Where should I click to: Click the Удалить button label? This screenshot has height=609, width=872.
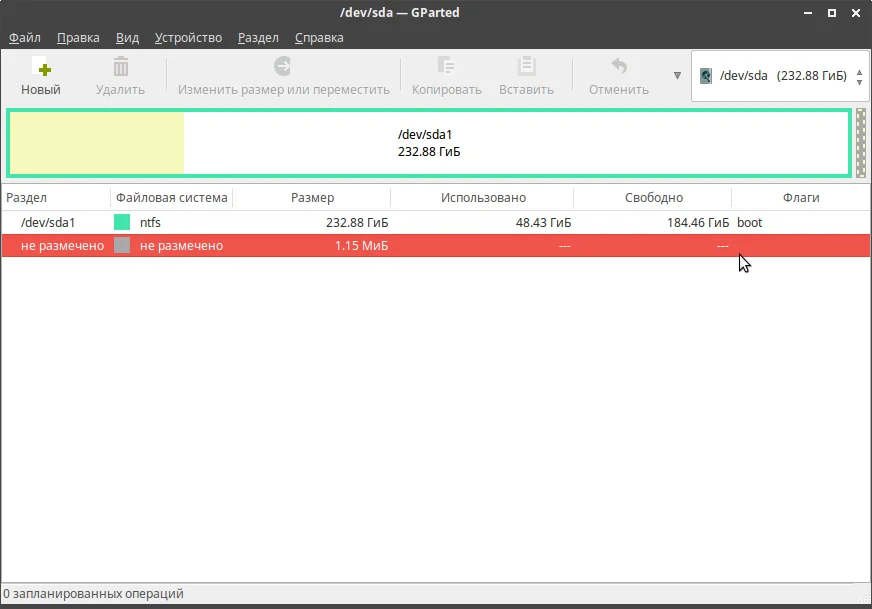pos(120,90)
